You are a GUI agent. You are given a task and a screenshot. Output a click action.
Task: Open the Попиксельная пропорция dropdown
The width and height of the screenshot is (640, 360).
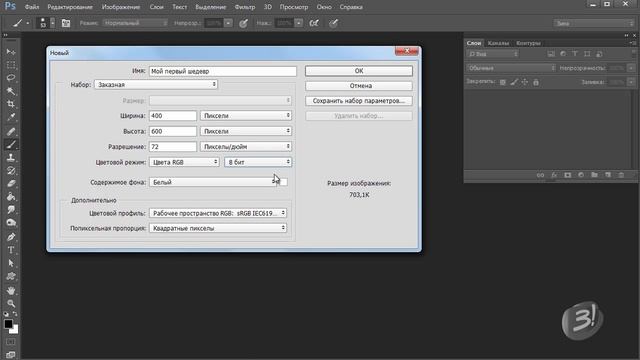[x=218, y=228]
